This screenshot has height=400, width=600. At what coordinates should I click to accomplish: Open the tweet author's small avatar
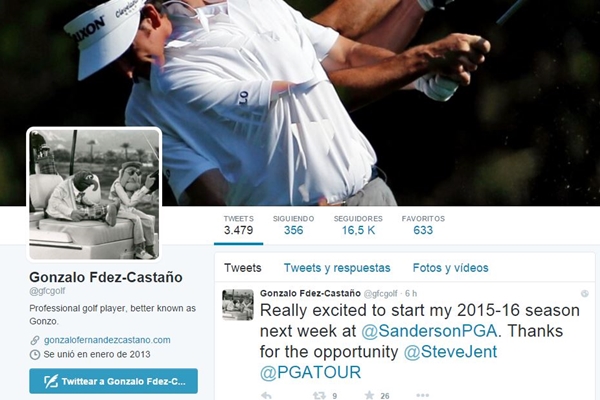pyautogui.click(x=238, y=305)
